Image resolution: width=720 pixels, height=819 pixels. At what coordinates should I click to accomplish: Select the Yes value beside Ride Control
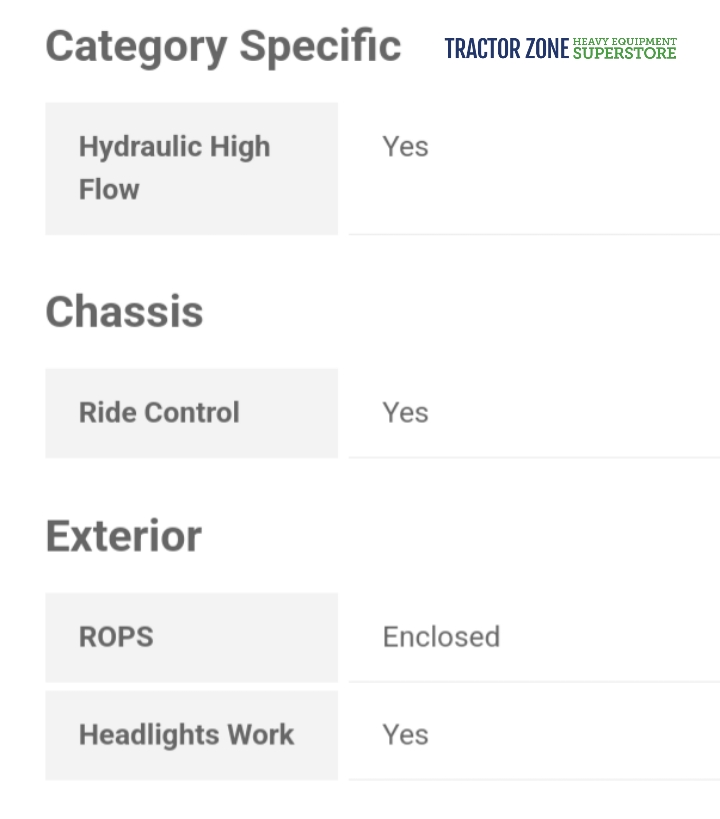(405, 412)
